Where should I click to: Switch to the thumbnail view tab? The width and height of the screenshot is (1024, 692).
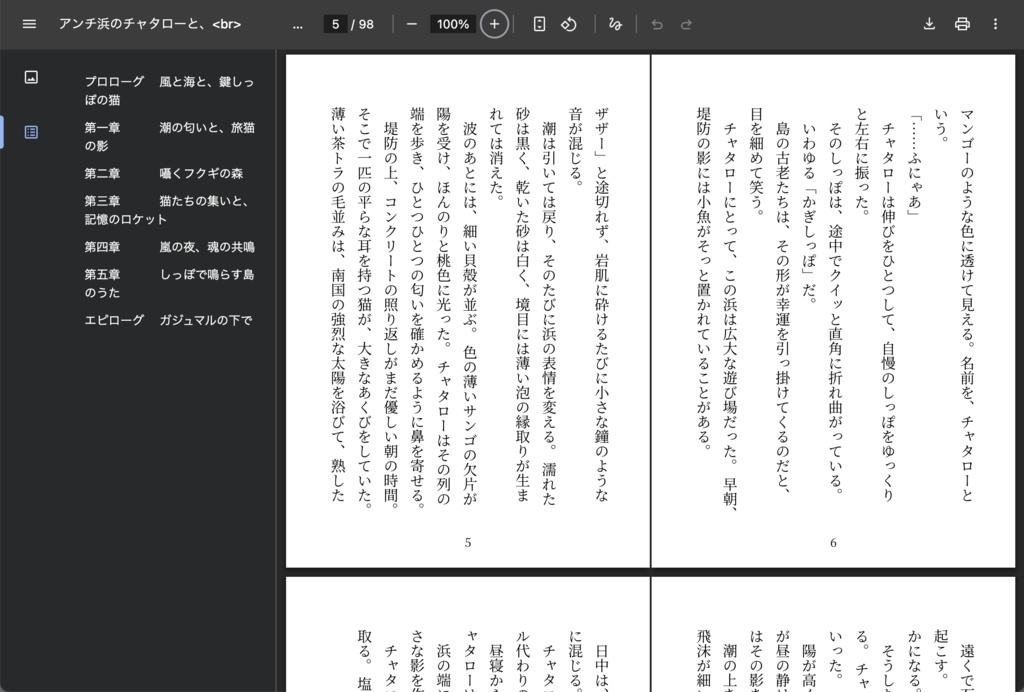click(29, 76)
